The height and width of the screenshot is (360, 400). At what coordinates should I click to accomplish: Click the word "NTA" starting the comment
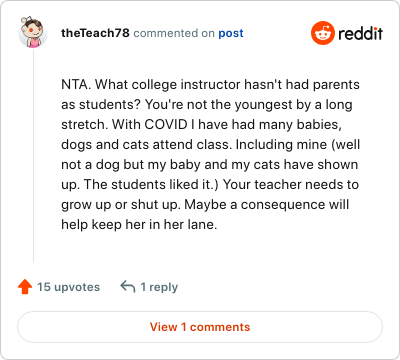[75, 85]
